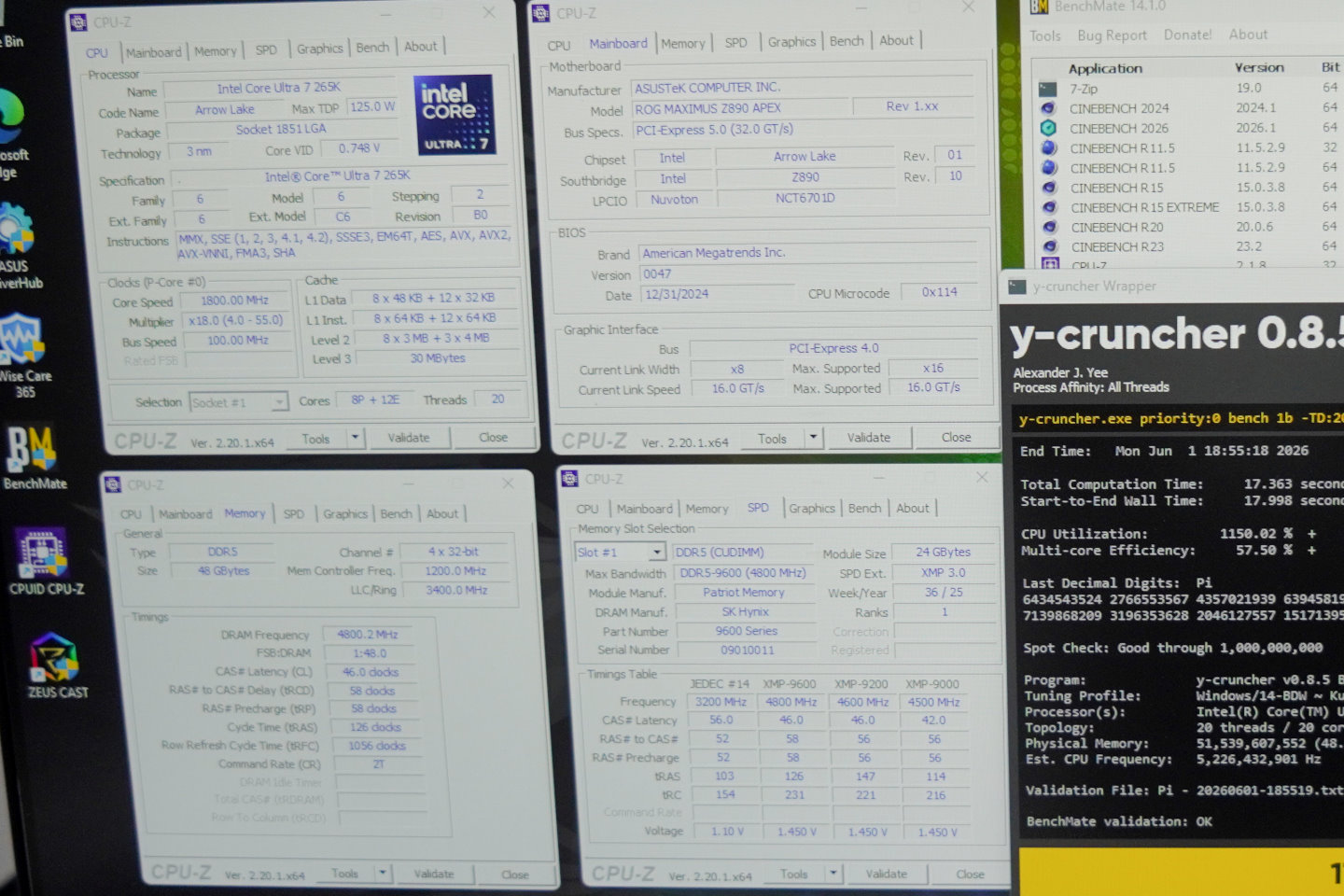
Task: Switch to the CPU tab in the Motherboard CPU-Z window
Action: [559, 45]
